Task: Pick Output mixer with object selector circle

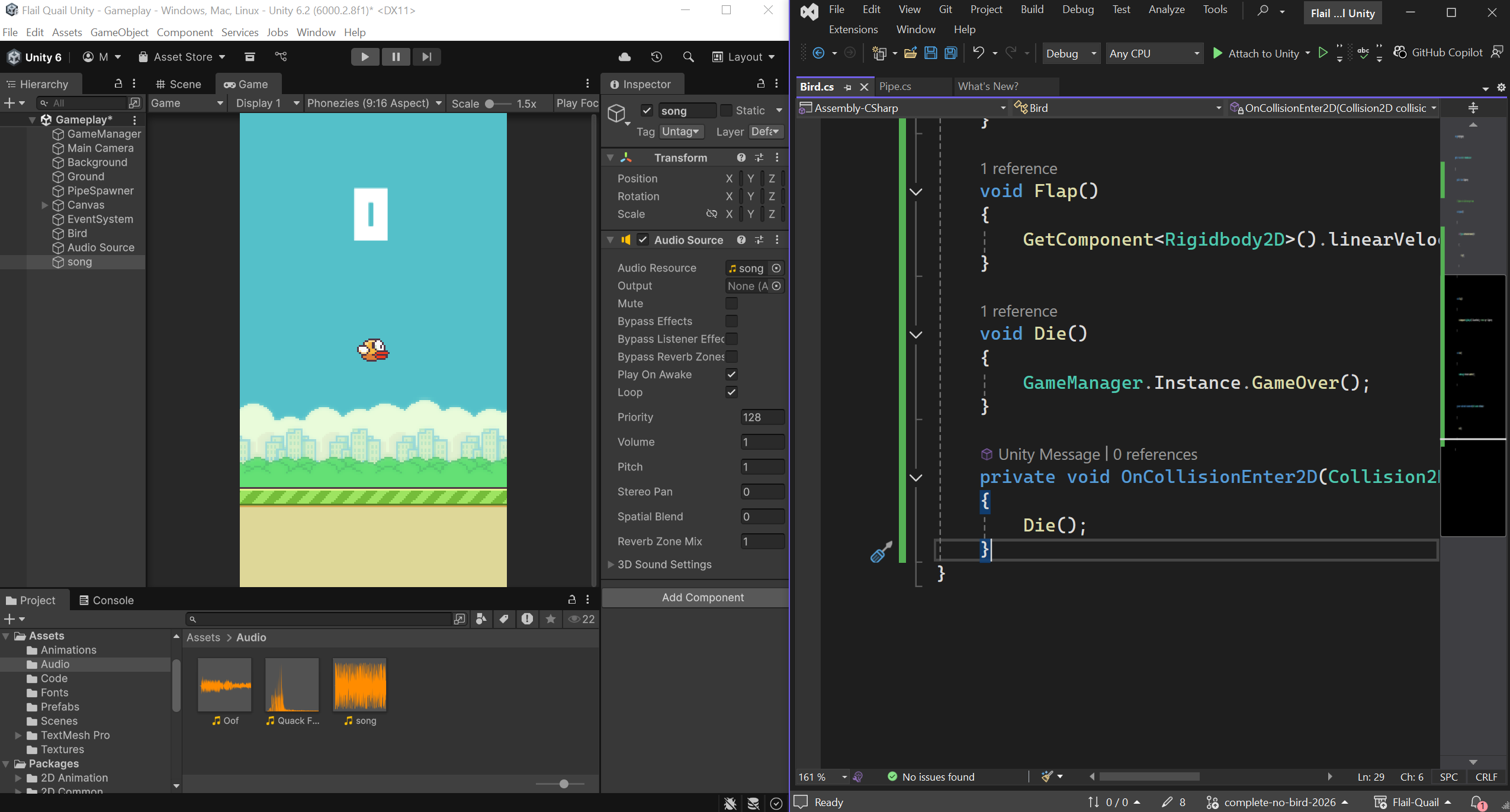Action: pos(776,286)
